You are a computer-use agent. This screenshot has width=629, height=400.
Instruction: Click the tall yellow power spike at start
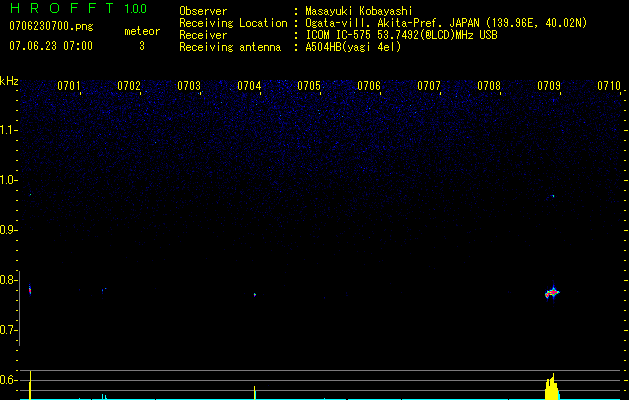click(x=30, y=385)
